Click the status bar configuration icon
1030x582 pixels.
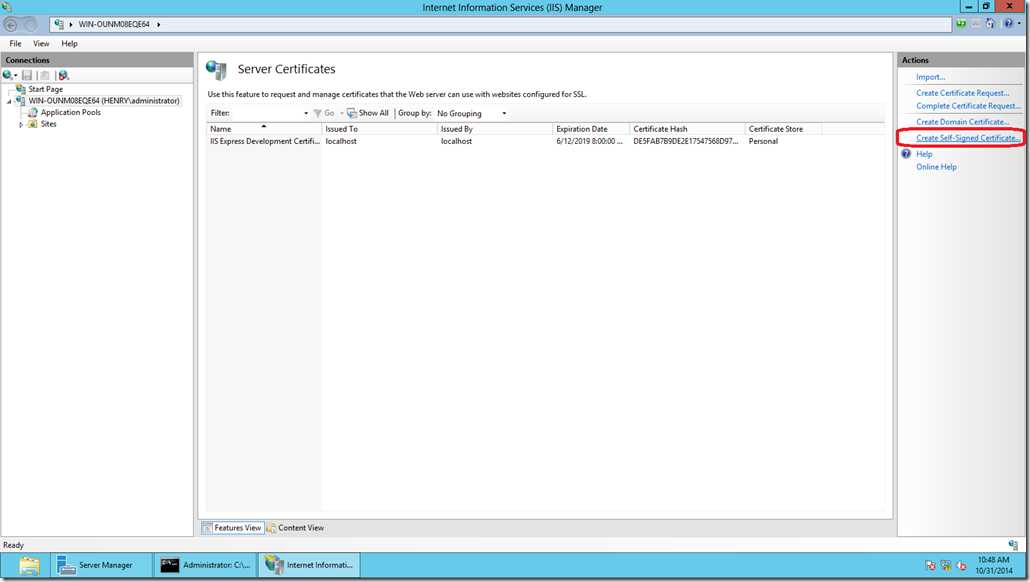(x=1013, y=545)
